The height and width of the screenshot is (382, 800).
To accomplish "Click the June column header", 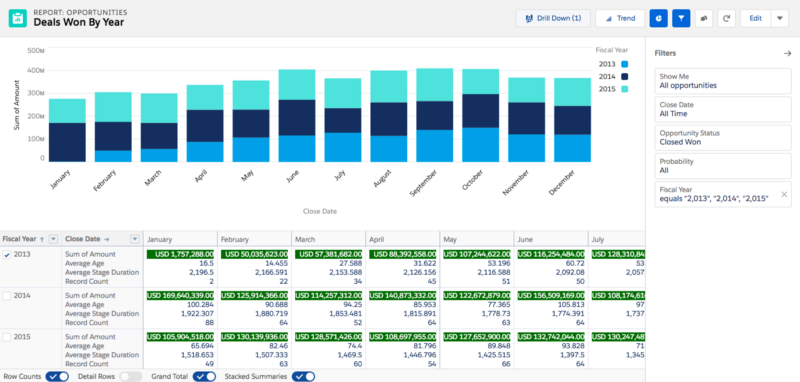I will pos(551,239).
